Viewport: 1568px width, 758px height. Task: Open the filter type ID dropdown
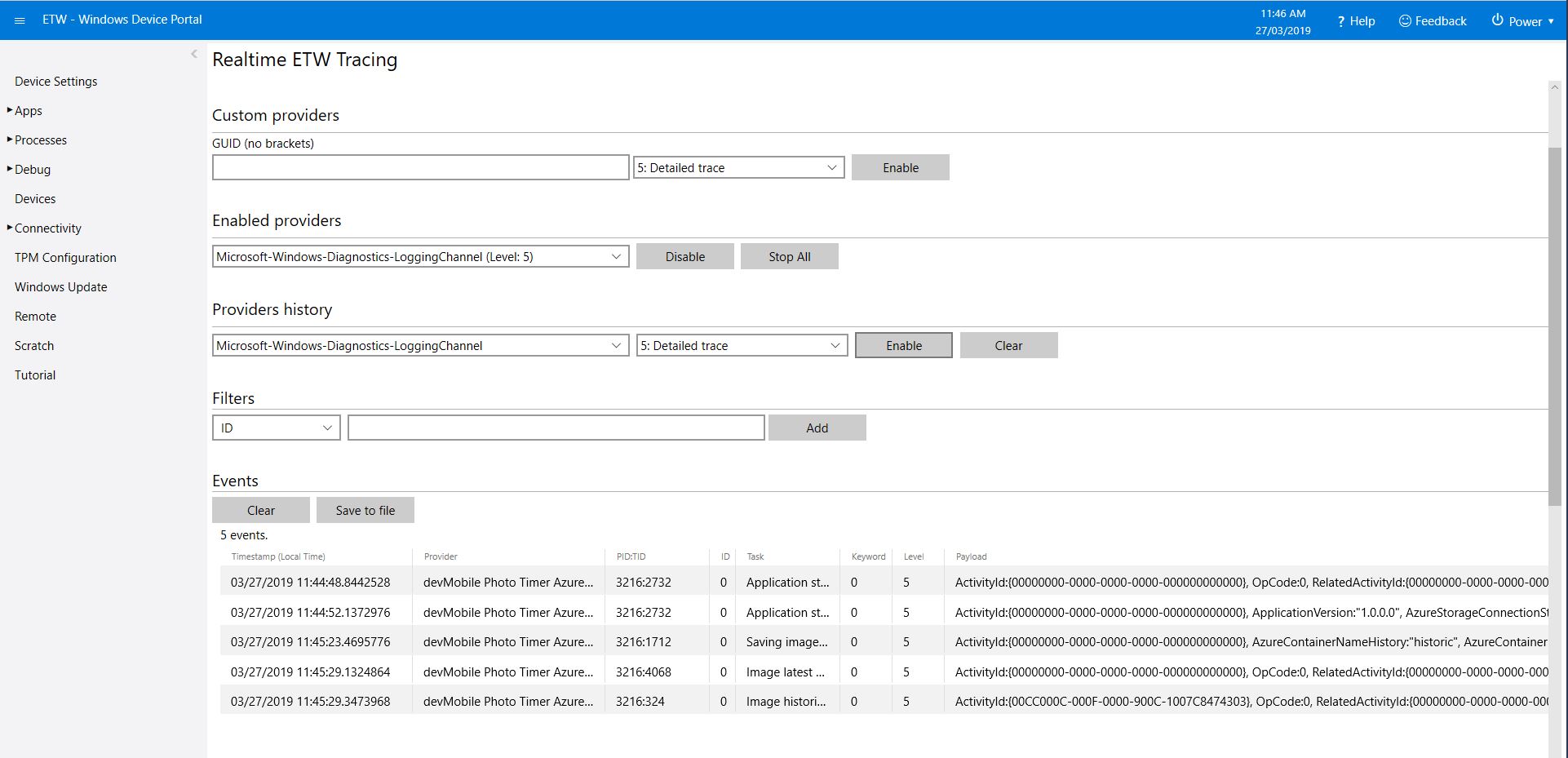[x=276, y=428]
